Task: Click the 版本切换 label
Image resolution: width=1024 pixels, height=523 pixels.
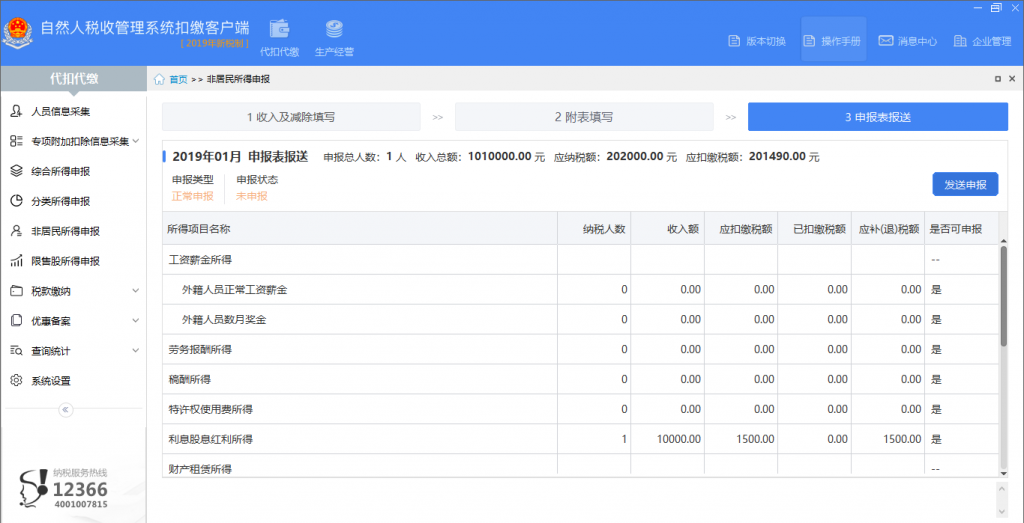Action: coord(765,41)
